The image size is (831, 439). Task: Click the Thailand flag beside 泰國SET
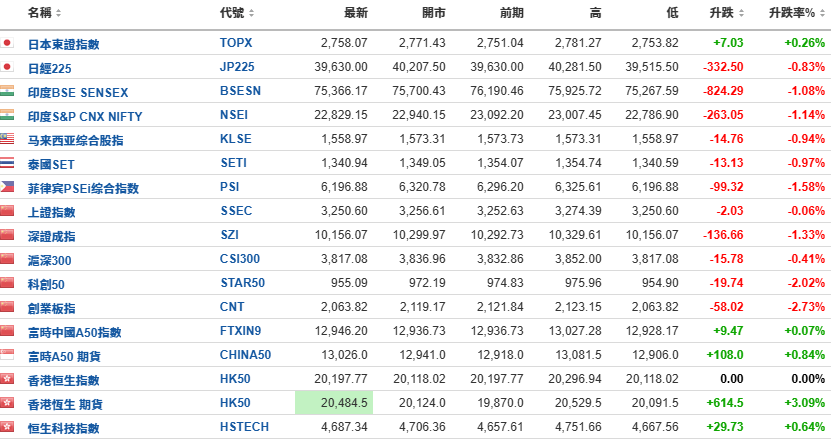click(7, 163)
